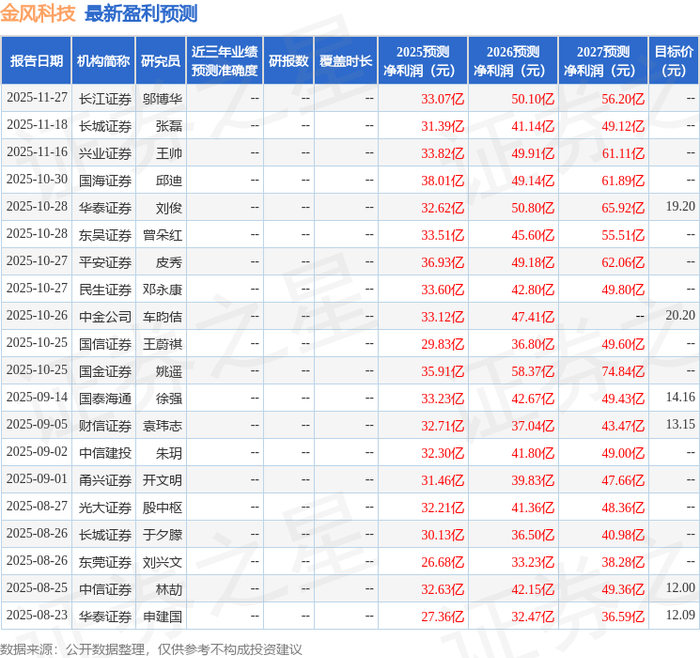Click the 19.20 target price
The width and height of the screenshot is (700, 658).
click(680, 206)
